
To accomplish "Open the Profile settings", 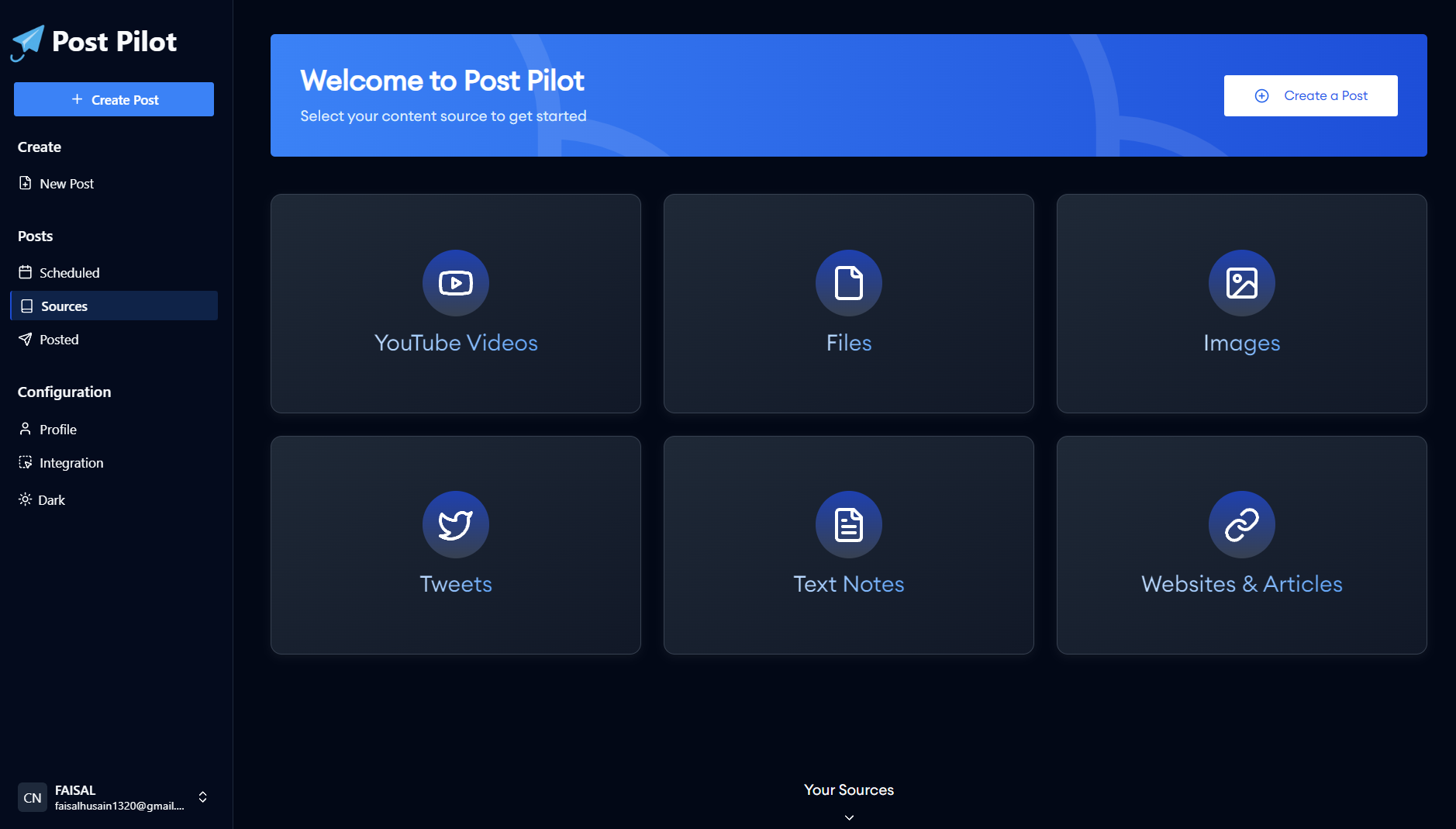I will coord(114,430).
